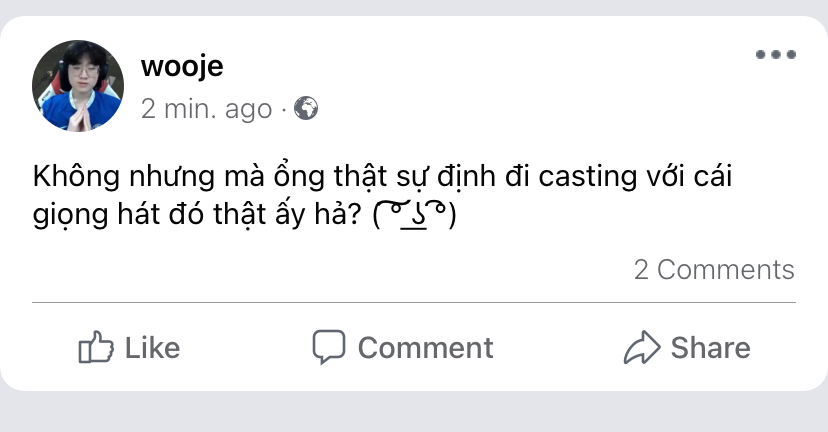828x432 pixels.
Task: Click the gray background below the post card
Action: (414, 412)
